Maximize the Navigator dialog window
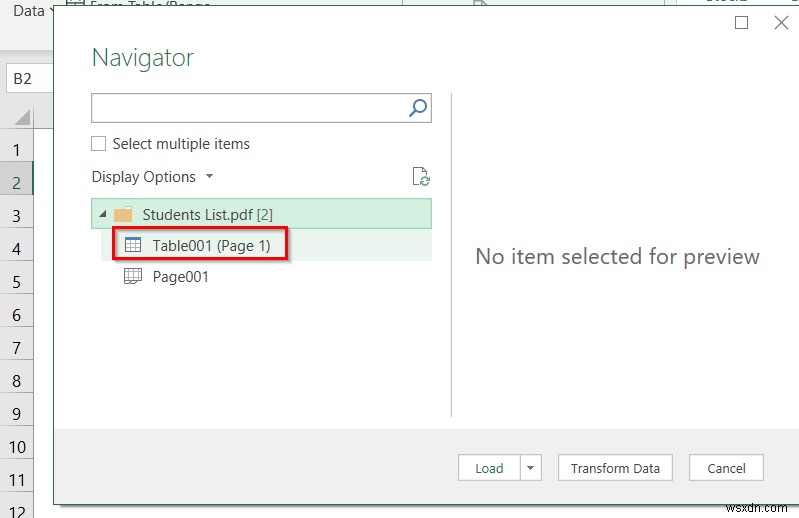The width and height of the screenshot is (799, 518). coord(741,22)
